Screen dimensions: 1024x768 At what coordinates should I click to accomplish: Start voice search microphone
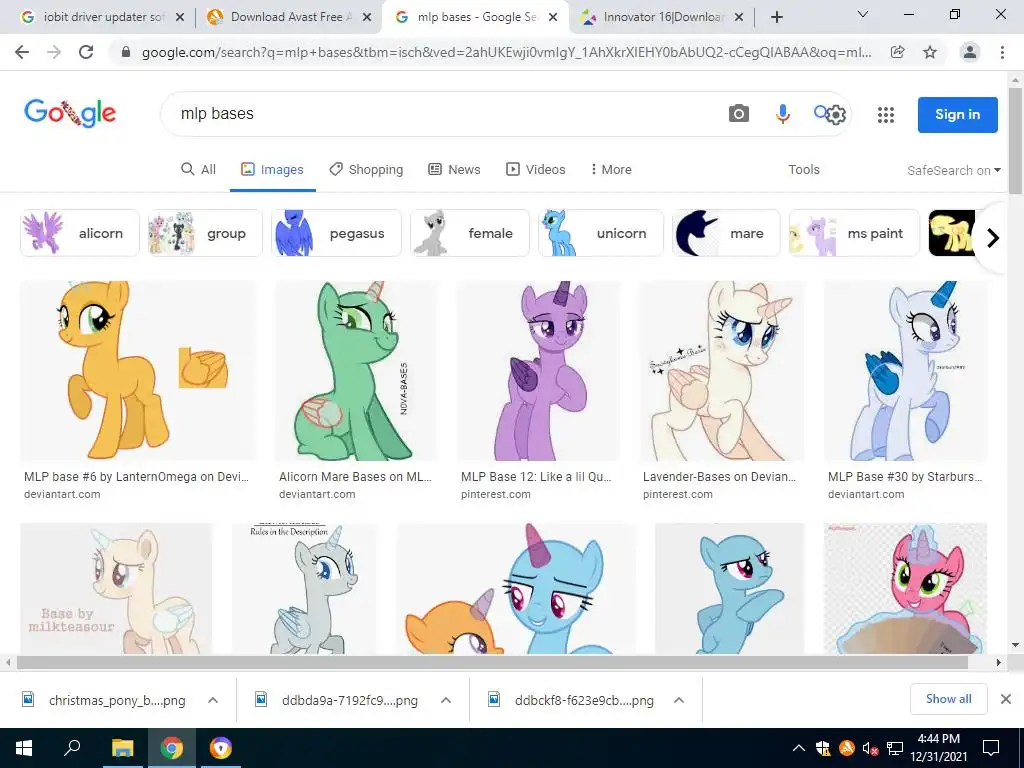point(782,114)
